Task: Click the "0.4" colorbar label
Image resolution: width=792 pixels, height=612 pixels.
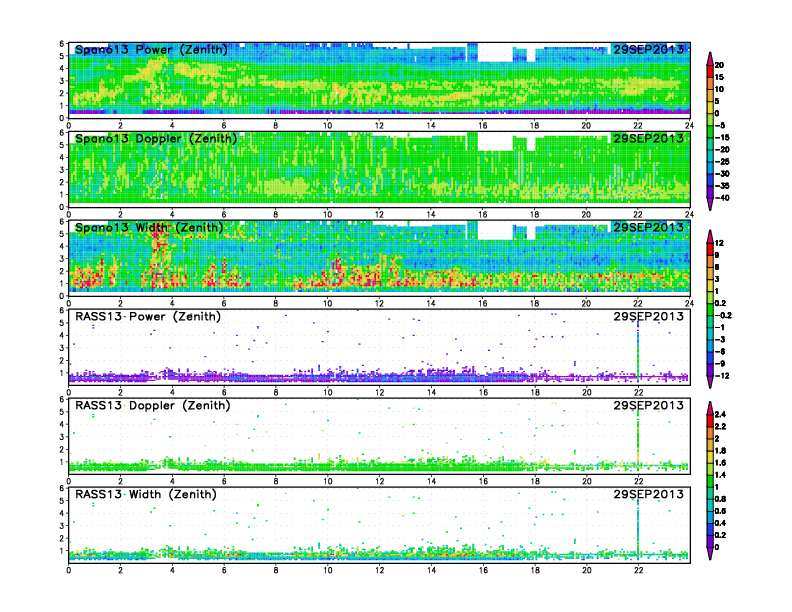Action: point(720,523)
